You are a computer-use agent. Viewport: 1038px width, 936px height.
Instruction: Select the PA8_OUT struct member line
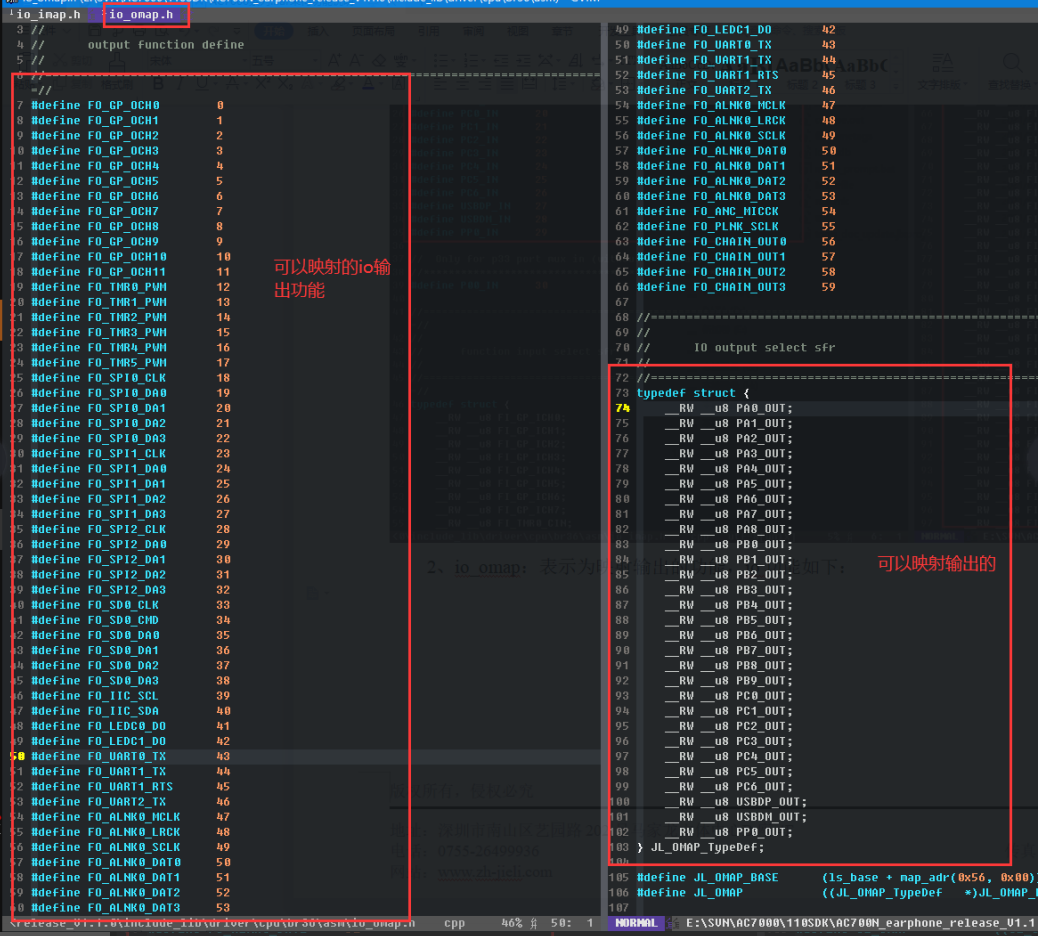click(x=728, y=529)
